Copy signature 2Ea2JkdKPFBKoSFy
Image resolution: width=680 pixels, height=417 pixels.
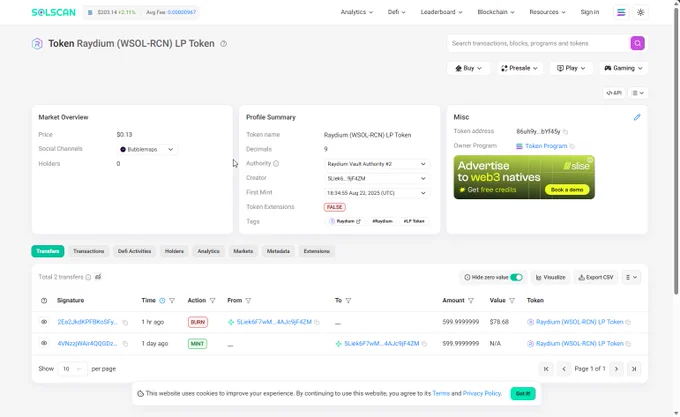125,323
